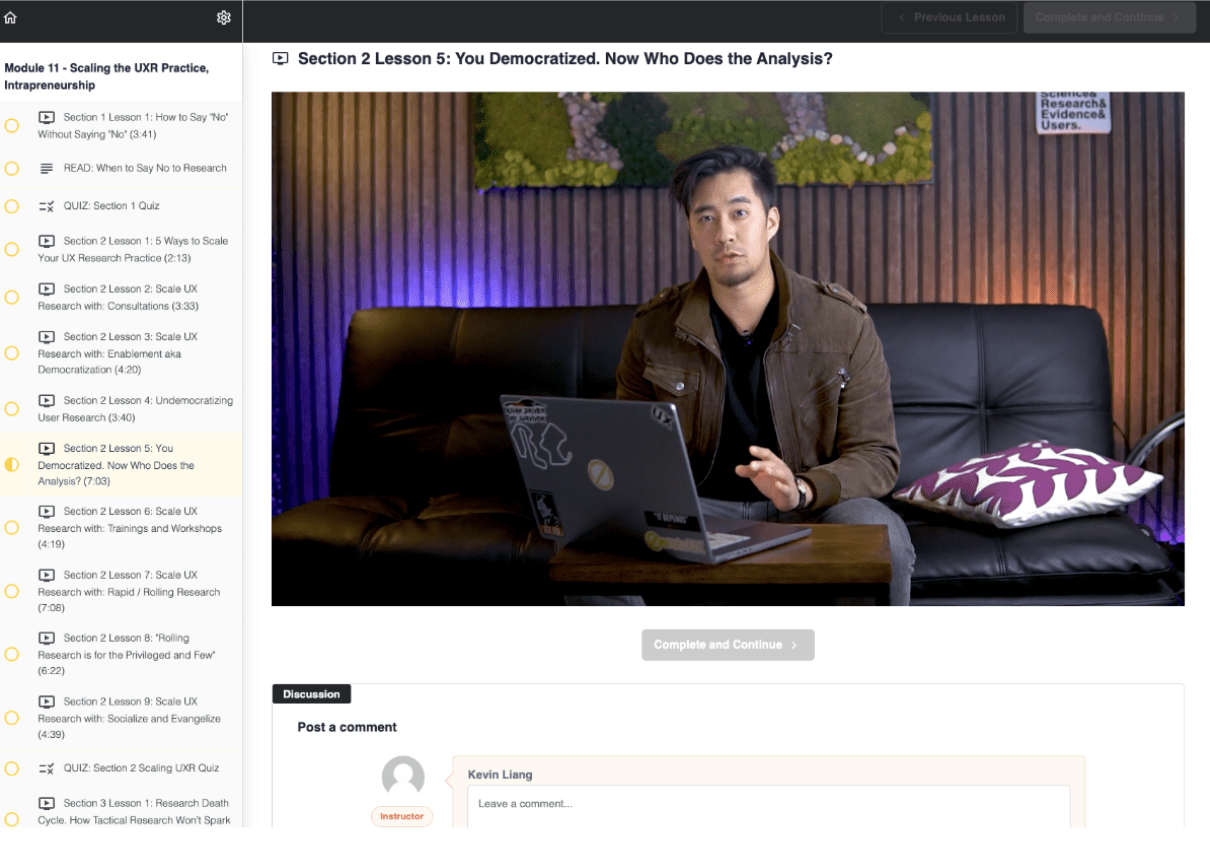1210x842 pixels.
Task: Click the home icon in top-left corner
Action: pyautogui.click(x=10, y=18)
